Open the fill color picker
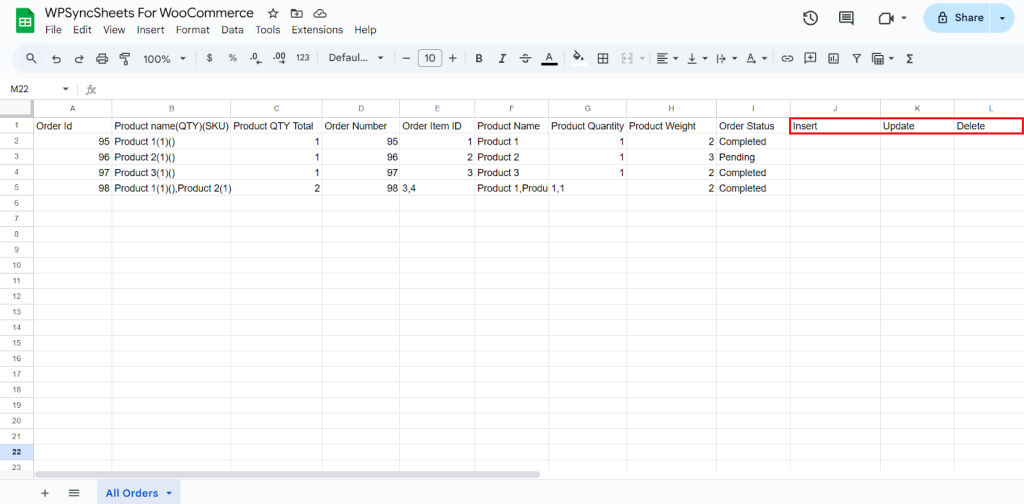Screen dimensions: 1024x504 (x=579, y=57)
